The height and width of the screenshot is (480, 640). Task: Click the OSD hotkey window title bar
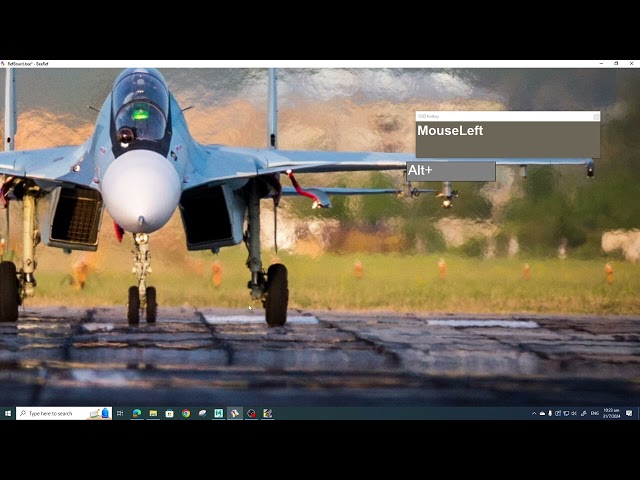coord(508,116)
